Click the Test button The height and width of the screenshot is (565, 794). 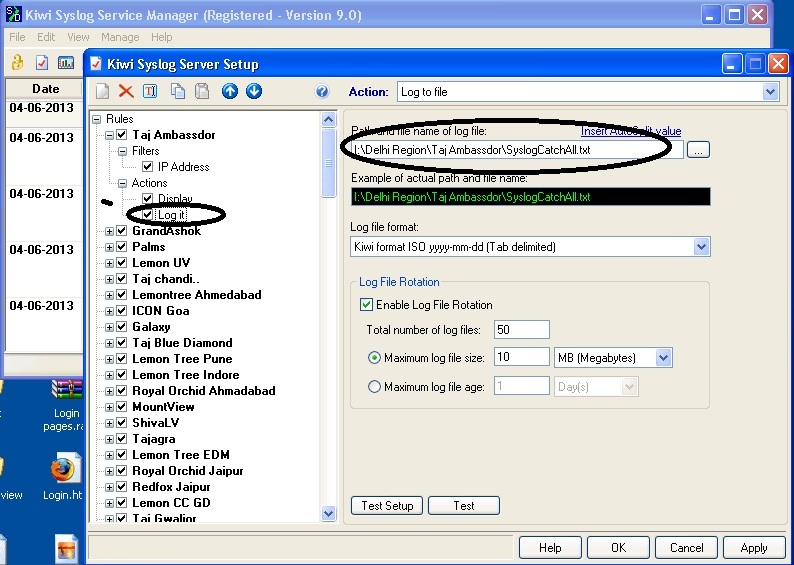[464, 506]
